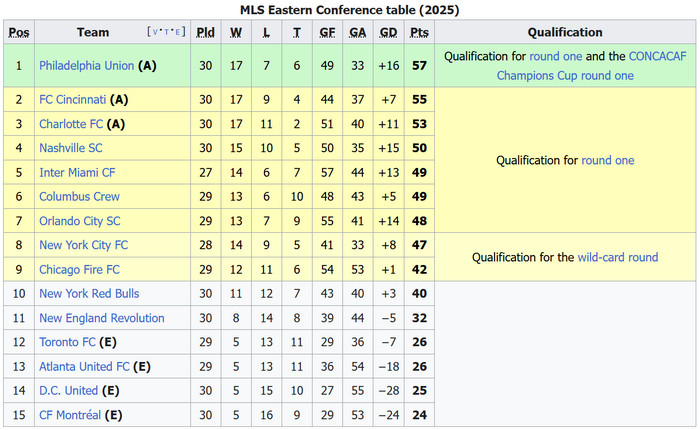Click New England Revolution link
The height and width of the screenshot is (430, 700).
coord(101,318)
